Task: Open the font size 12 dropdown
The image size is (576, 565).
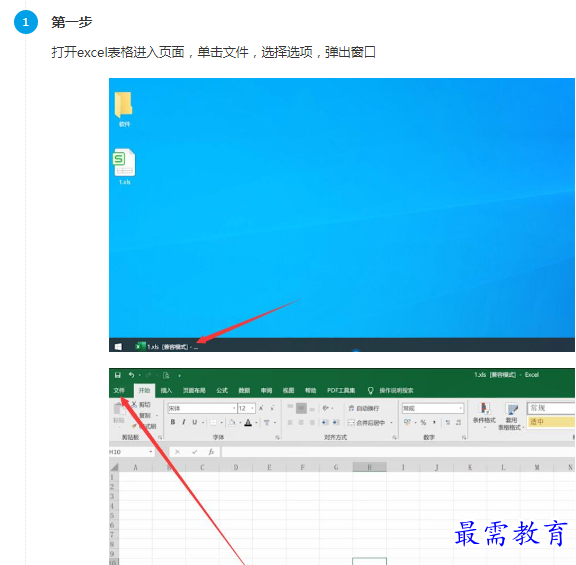Action: pos(246,408)
